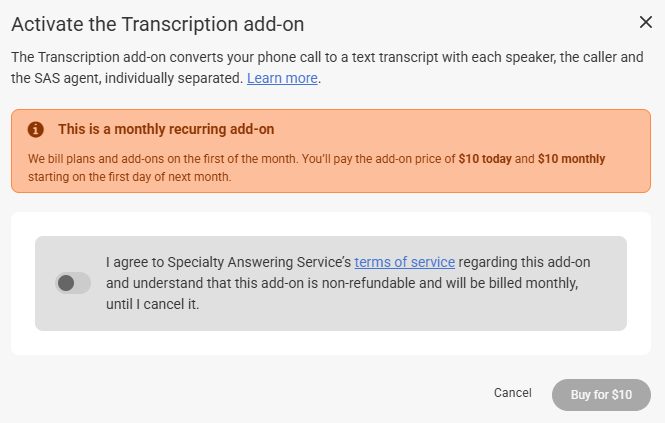
Task: Click the Activate the Transcription add-on title
Action: [x=158, y=24]
